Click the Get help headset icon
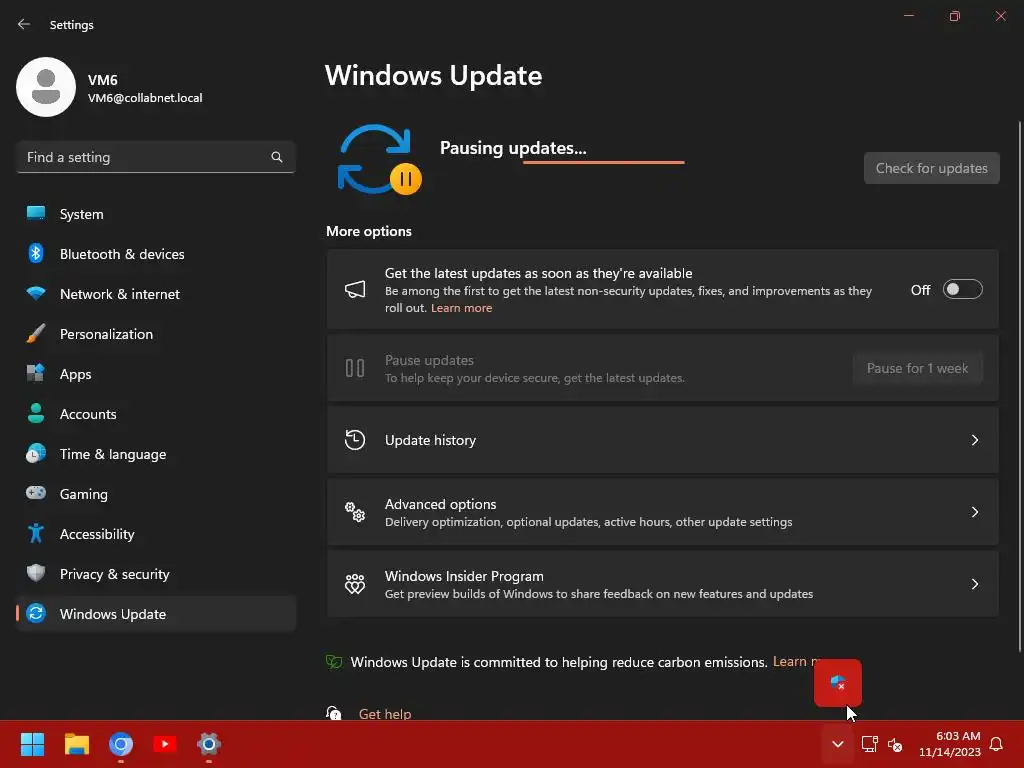The width and height of the screenshot is (1024, 768). (x=334, y=713)
